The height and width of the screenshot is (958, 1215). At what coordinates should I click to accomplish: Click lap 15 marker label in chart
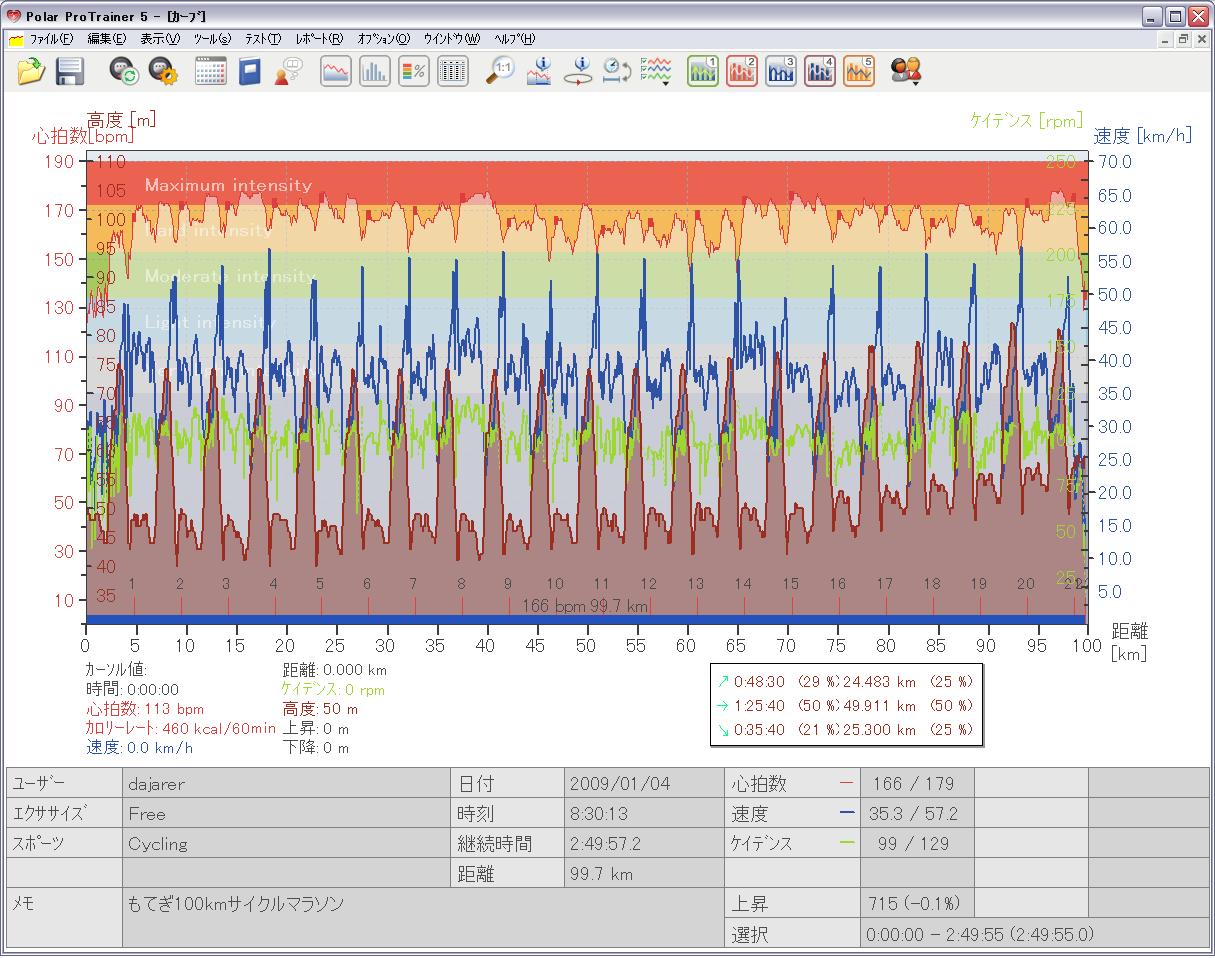tap(790, 584)
